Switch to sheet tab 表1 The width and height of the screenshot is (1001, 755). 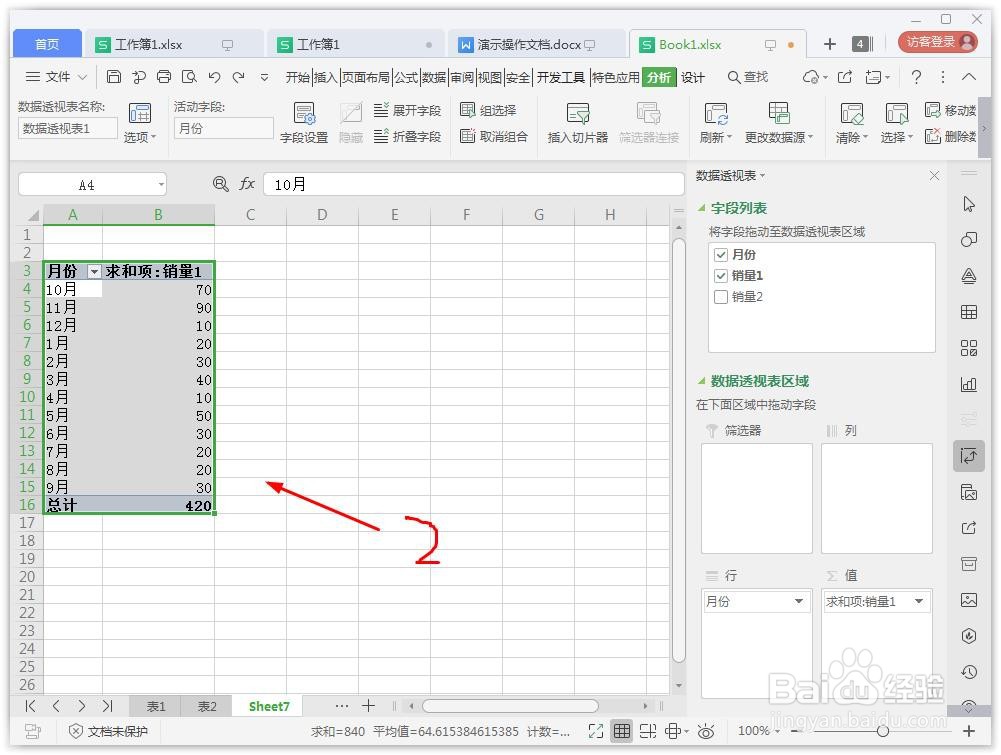[x=155, y=706]
